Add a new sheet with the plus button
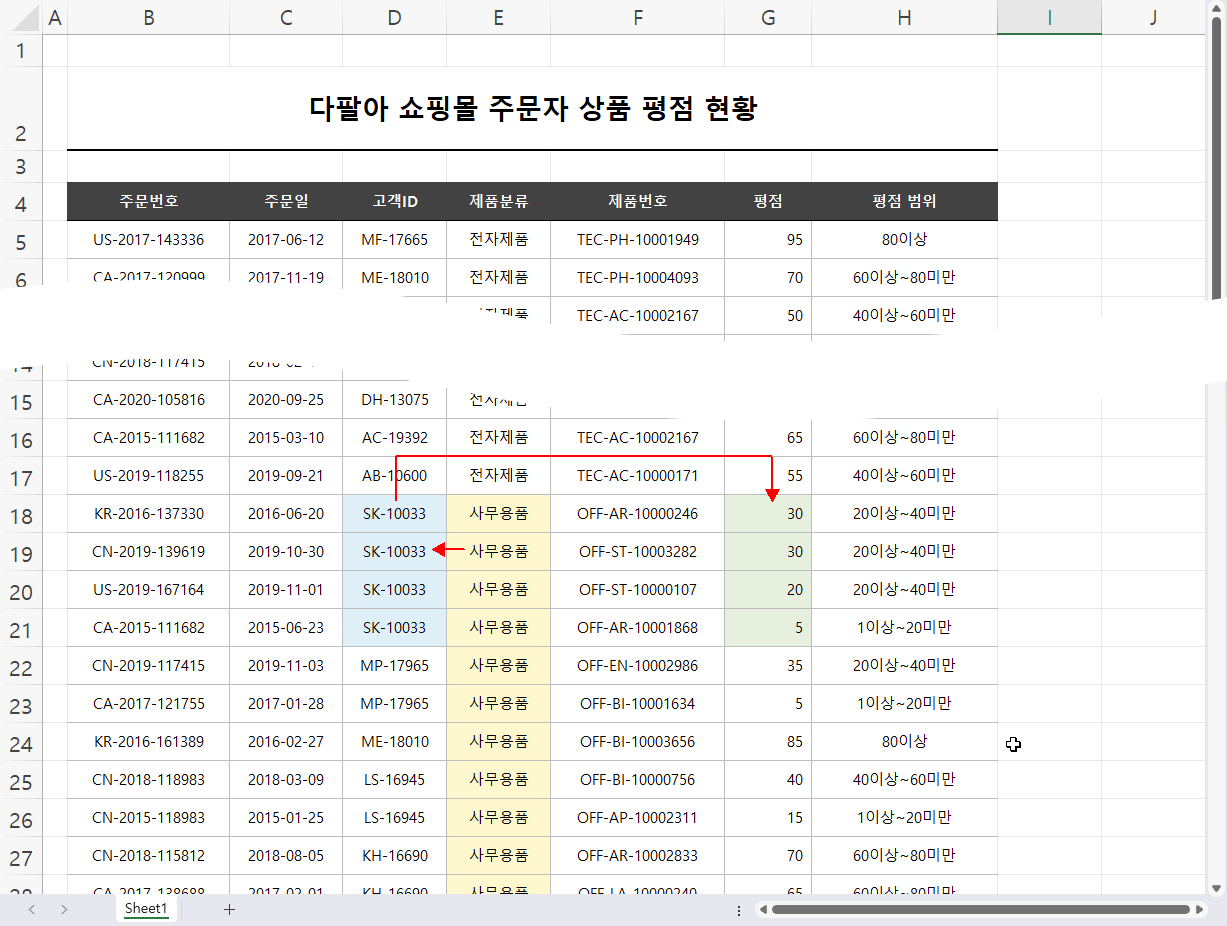The height and width of the screenshot is (926, 1227). coord(229,909)
